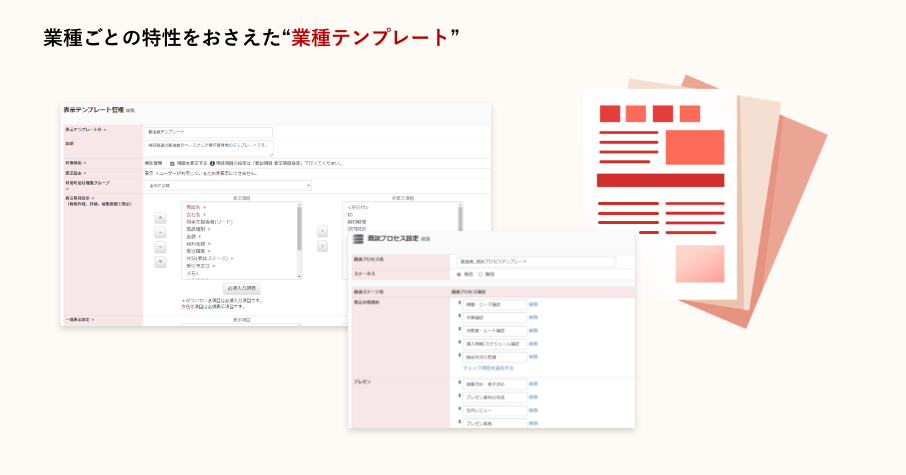Screen dimensions: 906x475
Task: Click the move-to-top arrow button
Action: pos(160,217)
